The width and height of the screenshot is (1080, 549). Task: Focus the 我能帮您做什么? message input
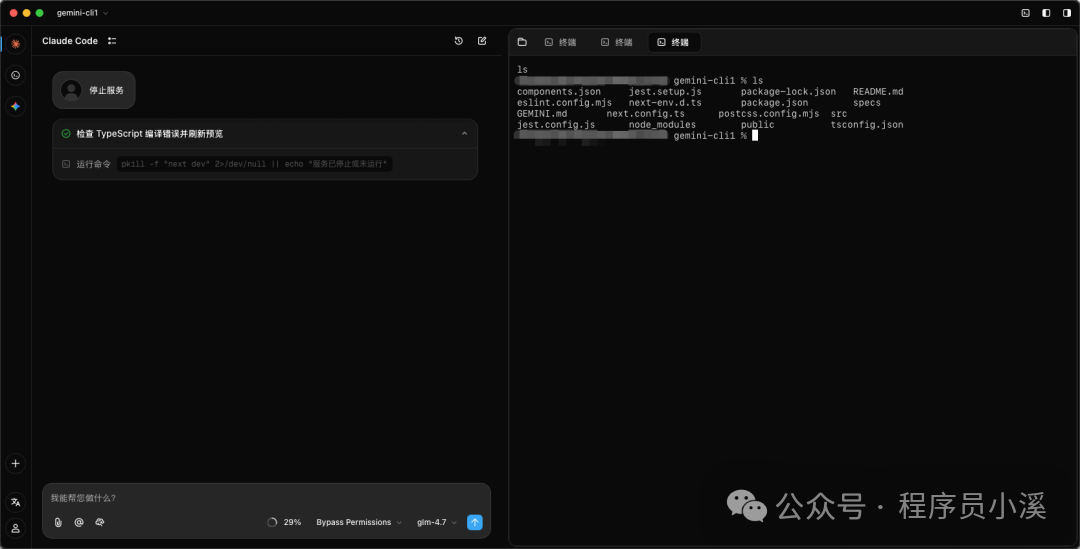tap(267, 498)
